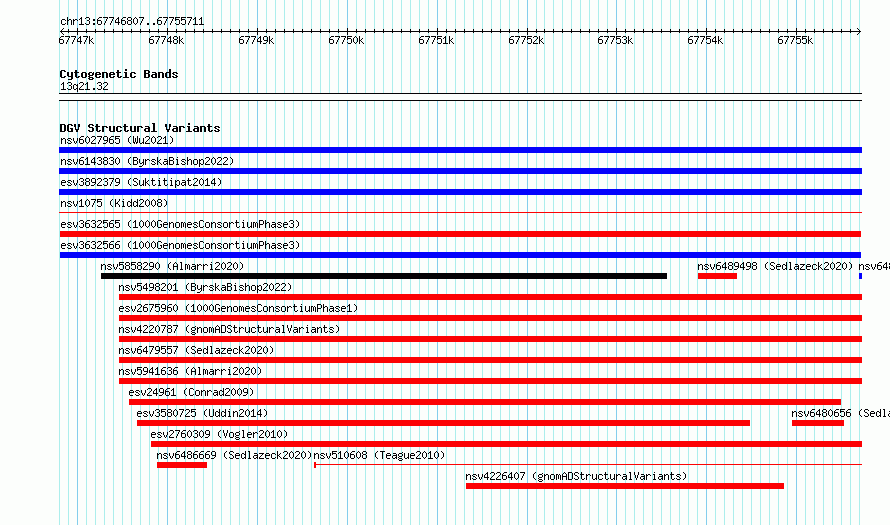
Task: Open esv2675960 (1000GenomesConsortiumPhase1) label
Action: (x=238, y=308)
